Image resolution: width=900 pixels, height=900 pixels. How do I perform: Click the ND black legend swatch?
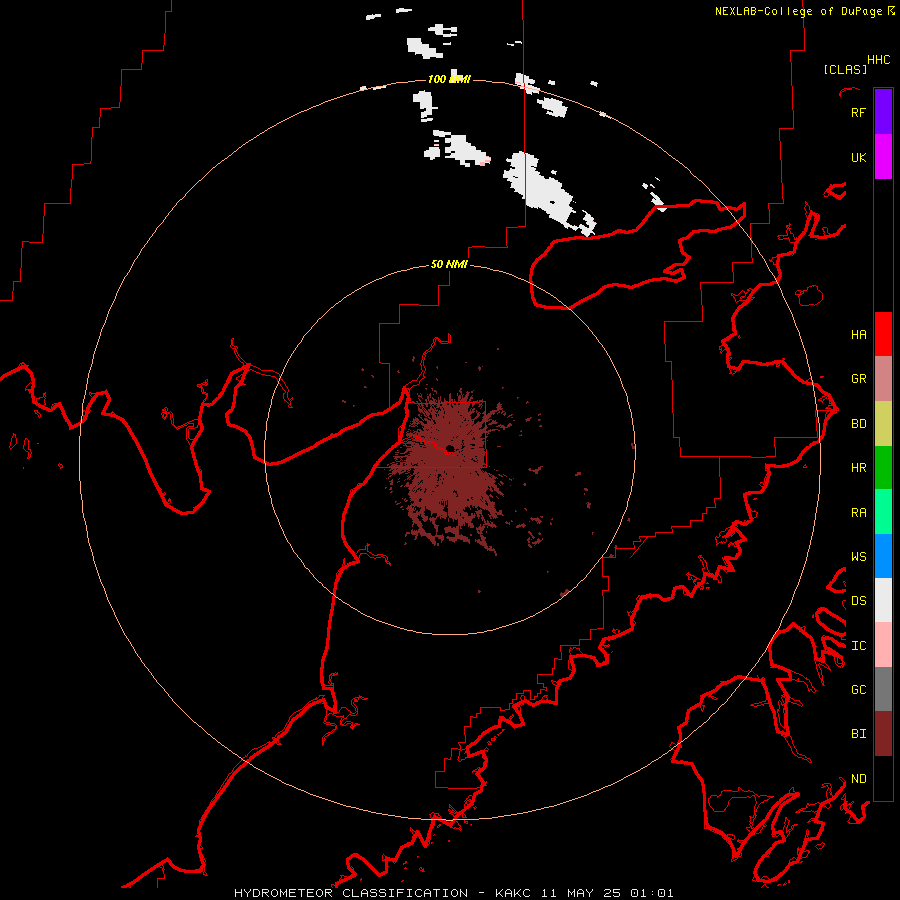(x=883, y=778)
